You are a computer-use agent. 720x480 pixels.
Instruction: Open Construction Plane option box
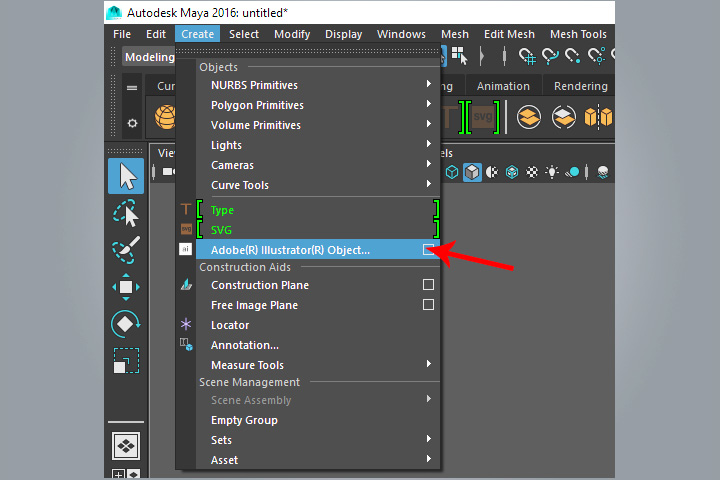(428, 285)
